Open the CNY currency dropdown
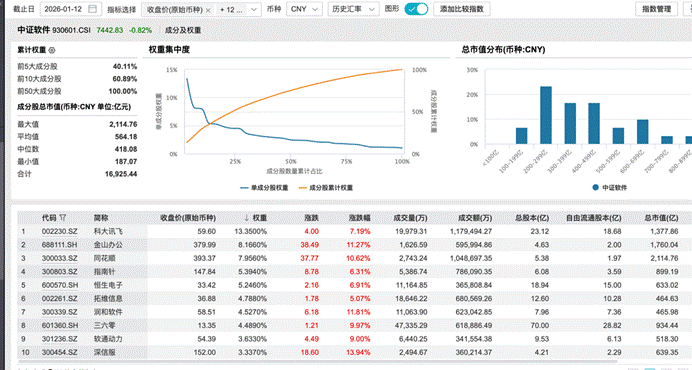The width and height of the screenshot is (692, 370). tap(305, 9)
